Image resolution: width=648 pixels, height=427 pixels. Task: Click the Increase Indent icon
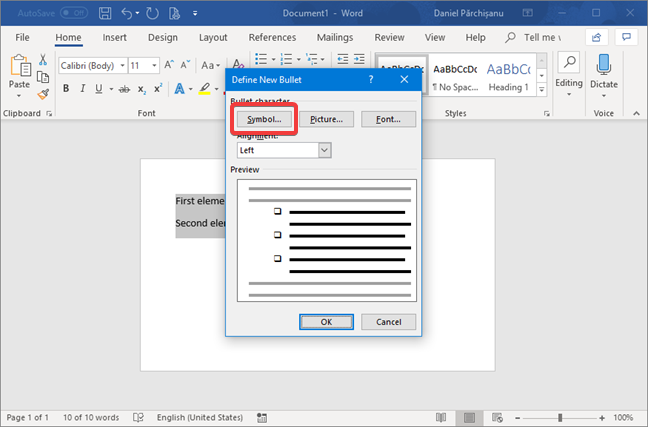pos(359,59)
